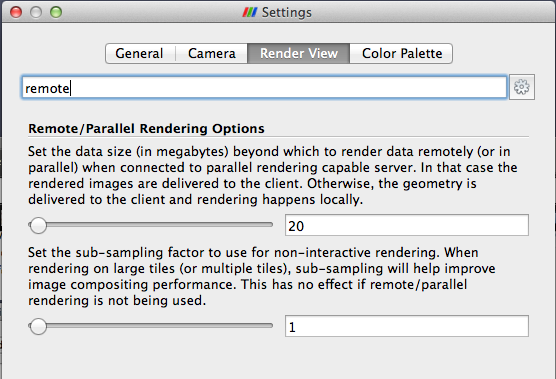556x379 pixels.
Task: Minimize the Settings window with the gray button
Action: pyautogui.click(x=36, y=12)
